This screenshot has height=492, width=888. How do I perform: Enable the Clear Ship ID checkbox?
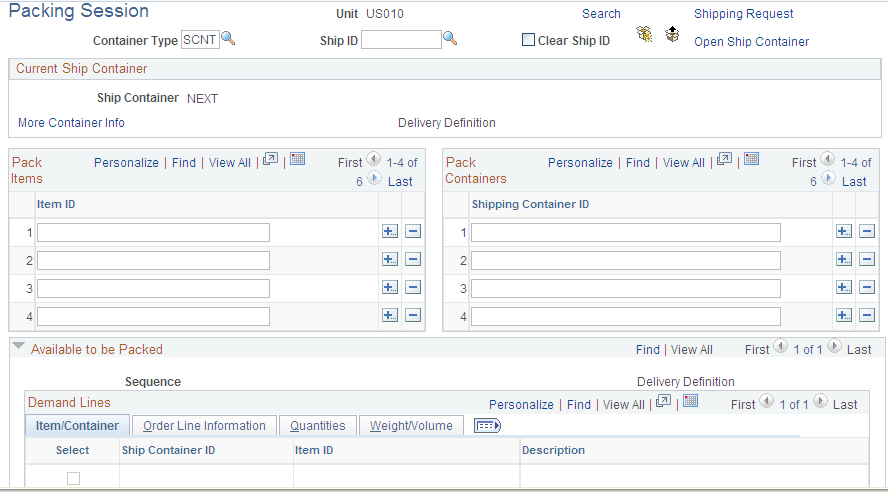pyautogui.click(x=528, y=40)
